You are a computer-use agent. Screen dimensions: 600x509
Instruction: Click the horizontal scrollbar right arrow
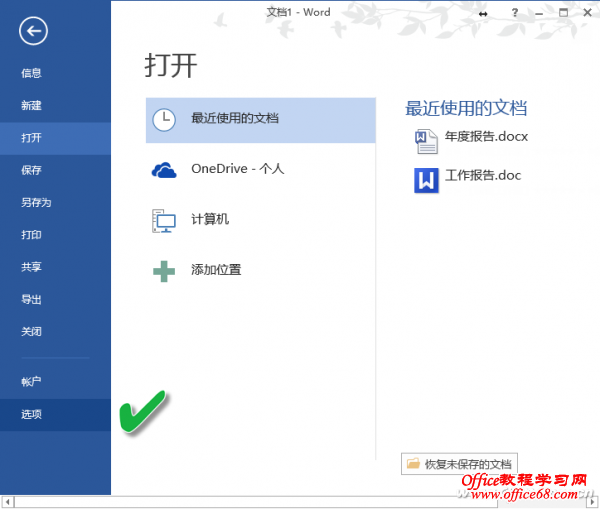pos(593,502)
